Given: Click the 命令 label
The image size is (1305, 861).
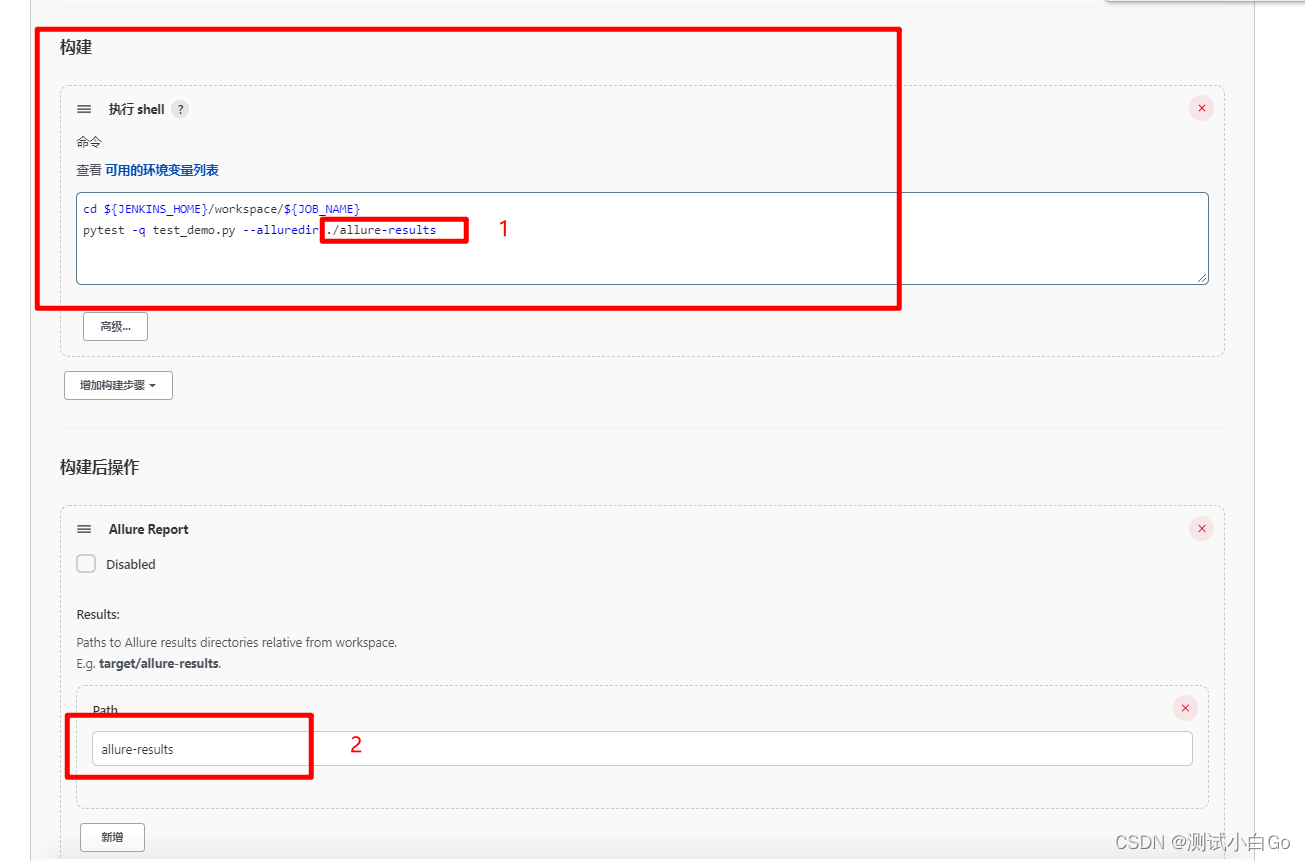Looking at the screenshot, I should (x=89, y=142).
